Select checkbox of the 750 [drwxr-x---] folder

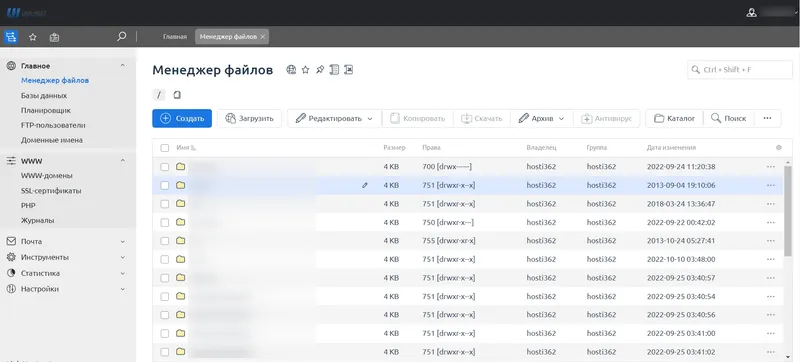click(164, 222)
